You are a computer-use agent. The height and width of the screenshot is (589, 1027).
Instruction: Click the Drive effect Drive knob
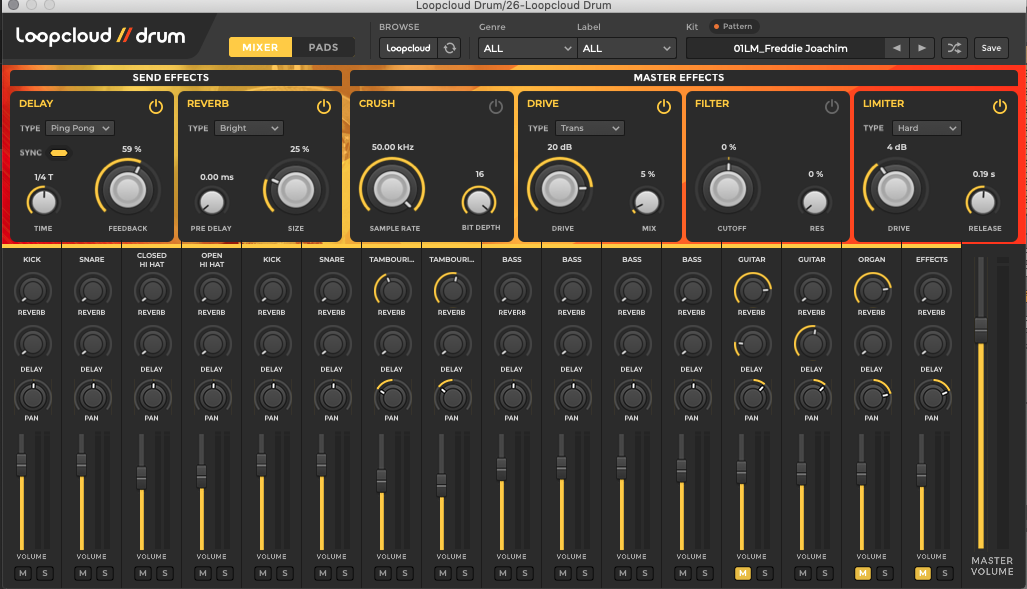[x=560, y=189]
